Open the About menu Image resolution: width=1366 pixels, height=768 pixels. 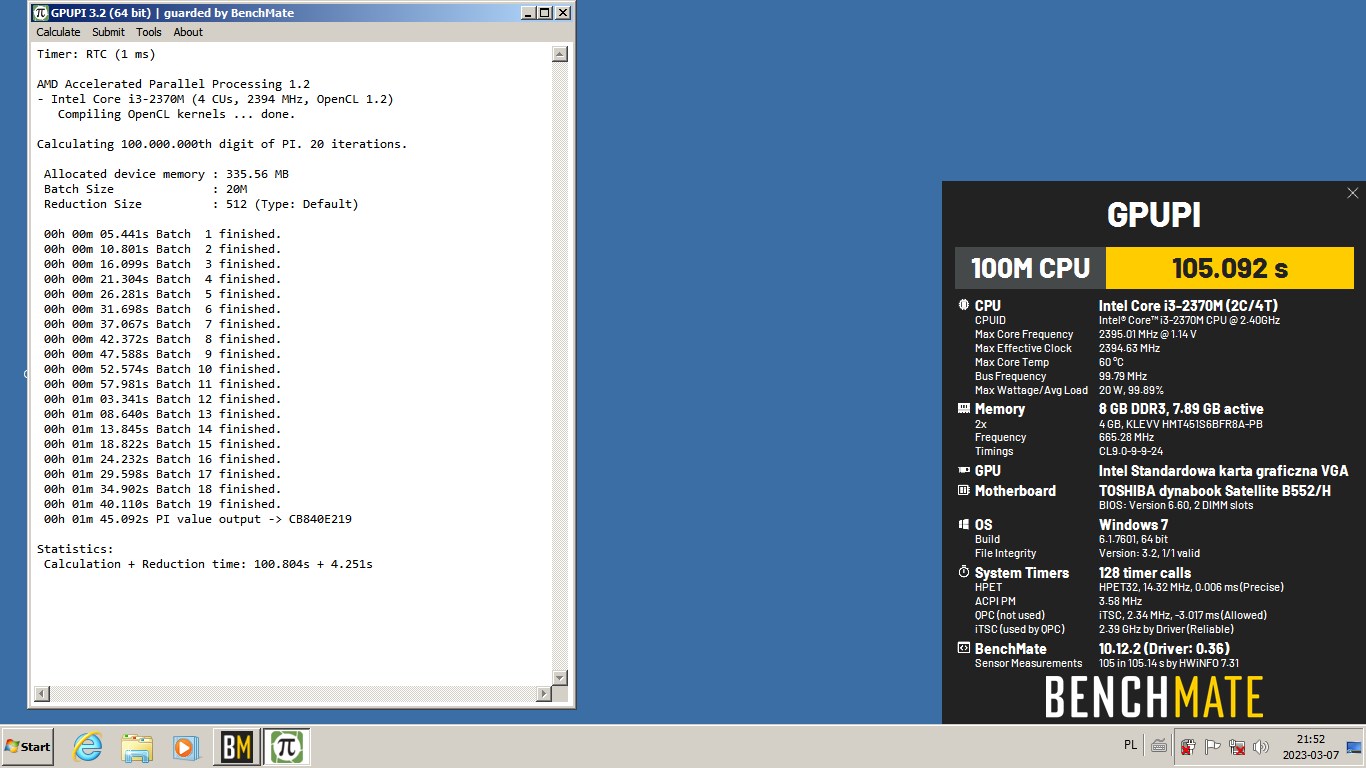[188, 32]
